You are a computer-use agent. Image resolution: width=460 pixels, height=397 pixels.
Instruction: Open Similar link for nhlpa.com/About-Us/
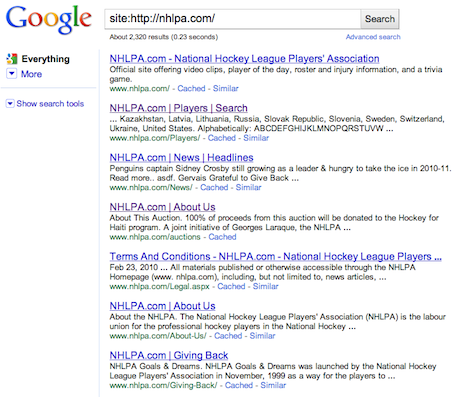point(262,336)
